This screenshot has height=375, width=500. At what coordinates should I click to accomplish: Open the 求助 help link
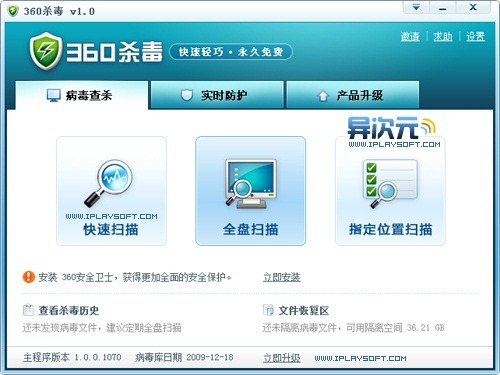pyautogui.click(x=443, y=36)
